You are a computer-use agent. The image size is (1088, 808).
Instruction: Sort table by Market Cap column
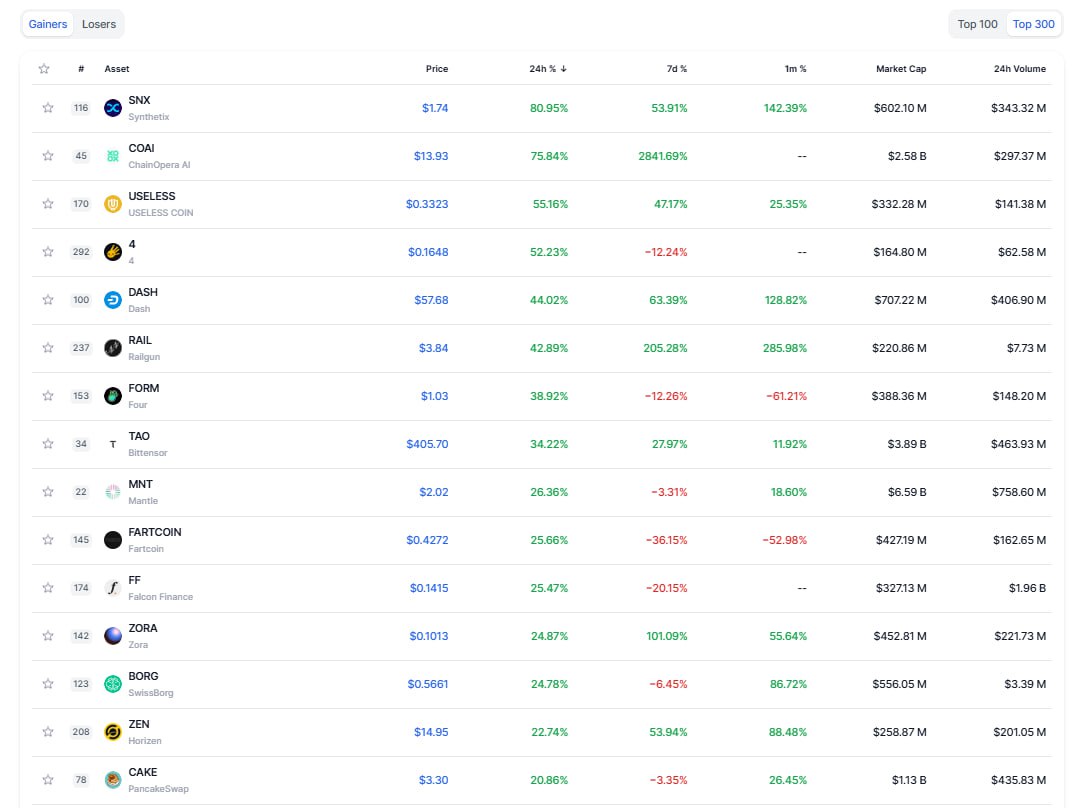[x=900, y=69]
